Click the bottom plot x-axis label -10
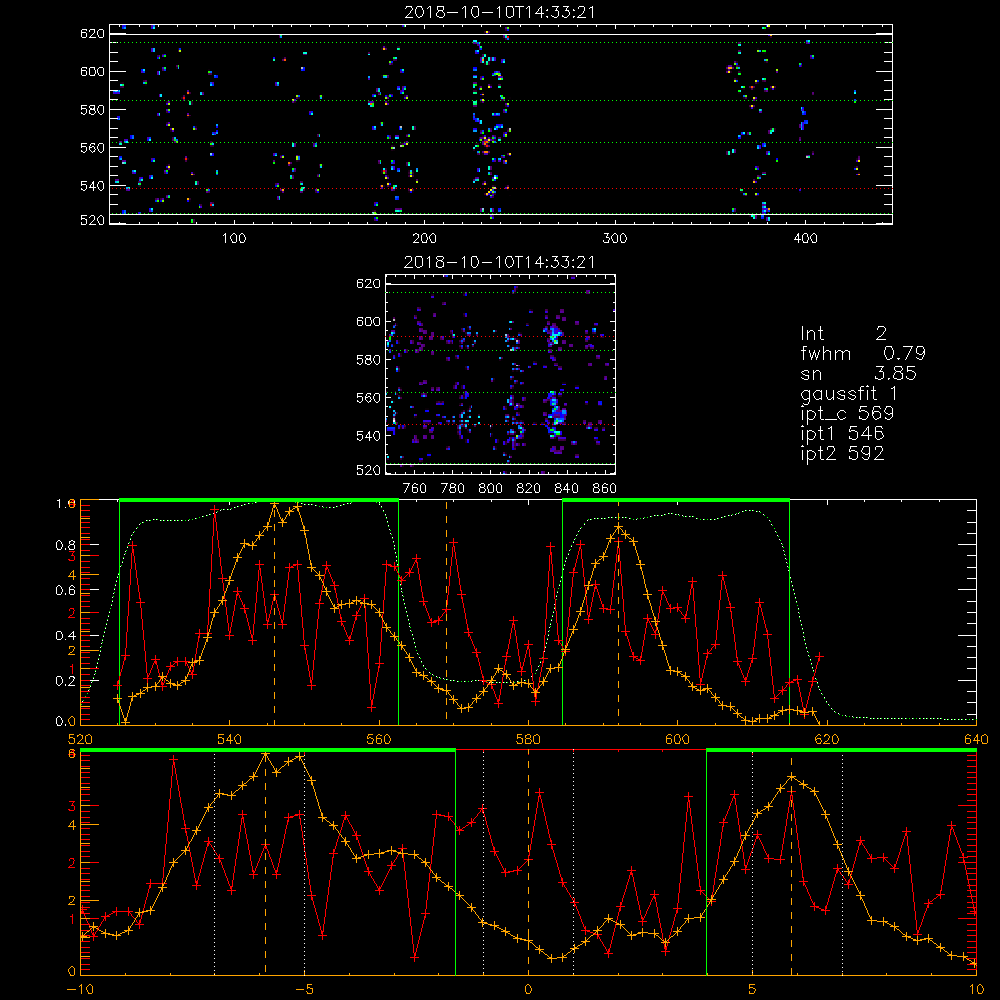This screenshot has width=1000, height=1000. [x=80, y=989]
